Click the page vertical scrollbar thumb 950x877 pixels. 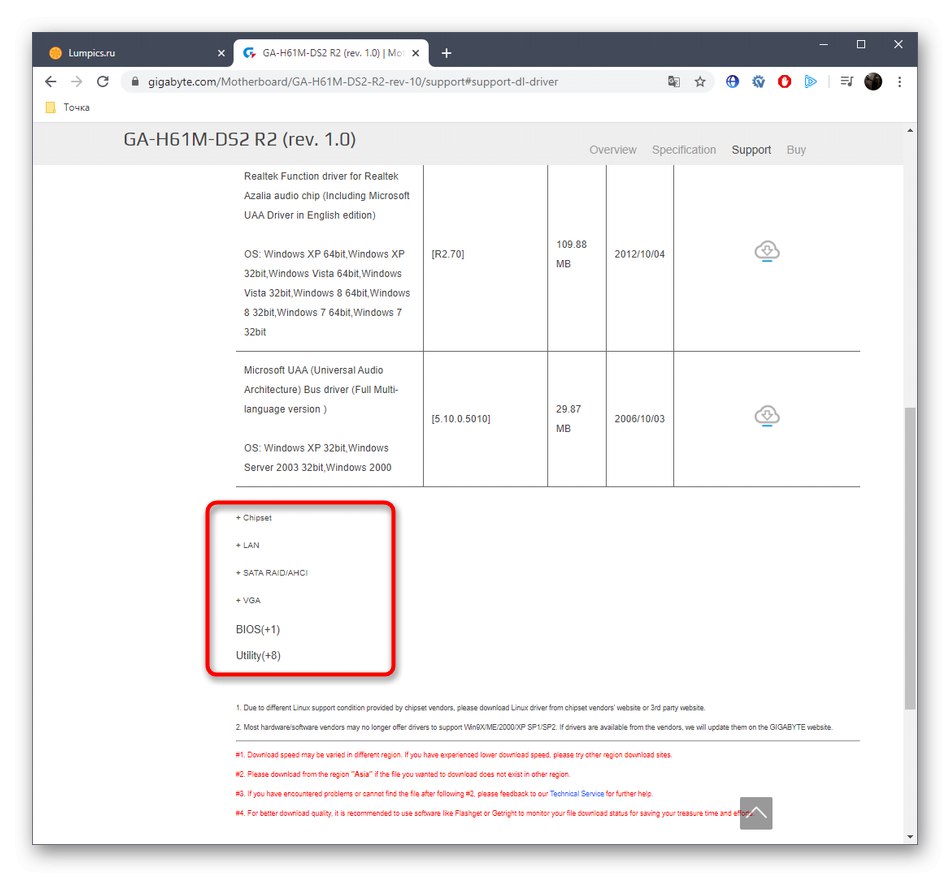[x=909, y=558]
